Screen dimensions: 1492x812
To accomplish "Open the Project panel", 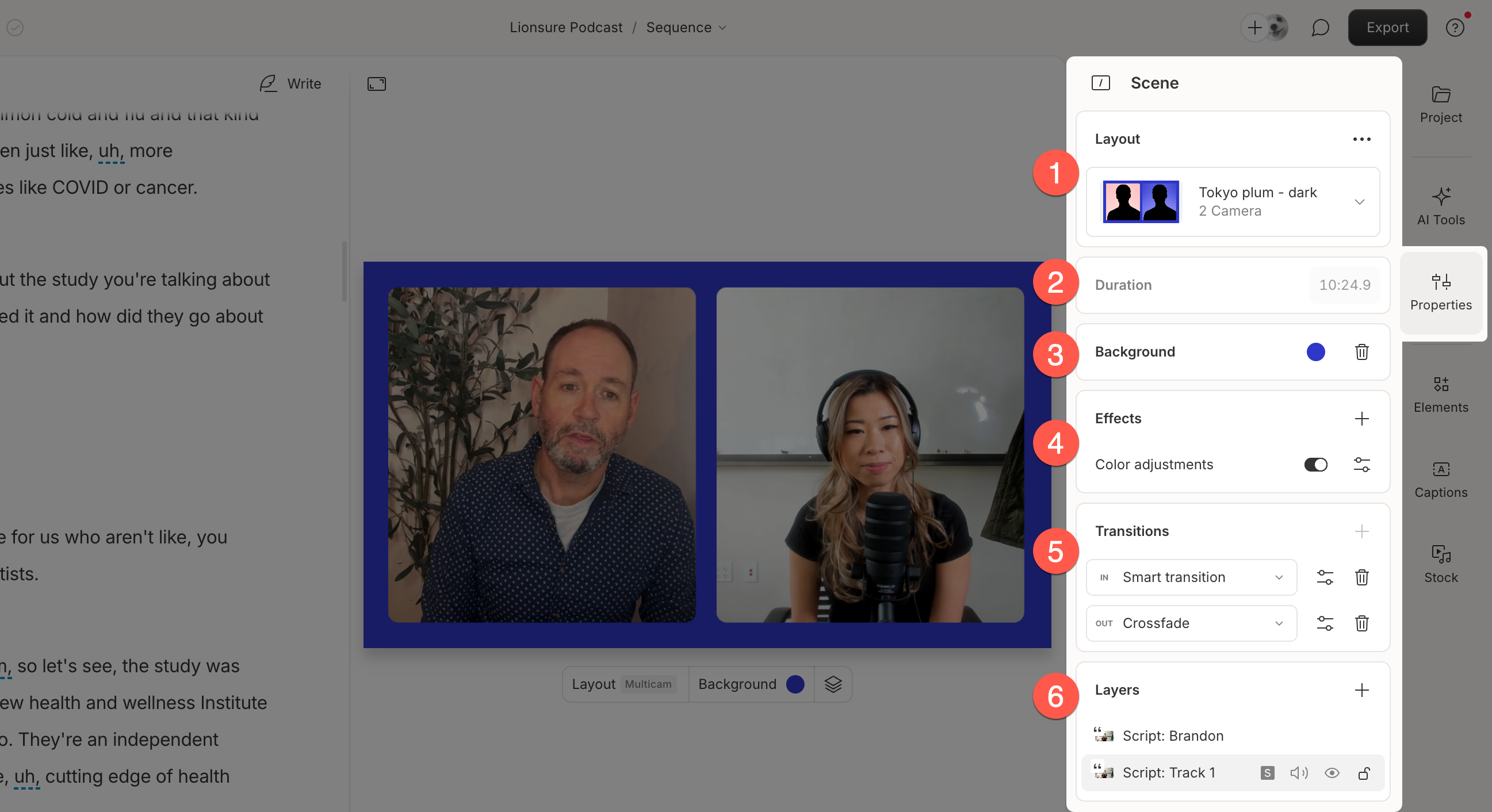I will pos(1441,104).
